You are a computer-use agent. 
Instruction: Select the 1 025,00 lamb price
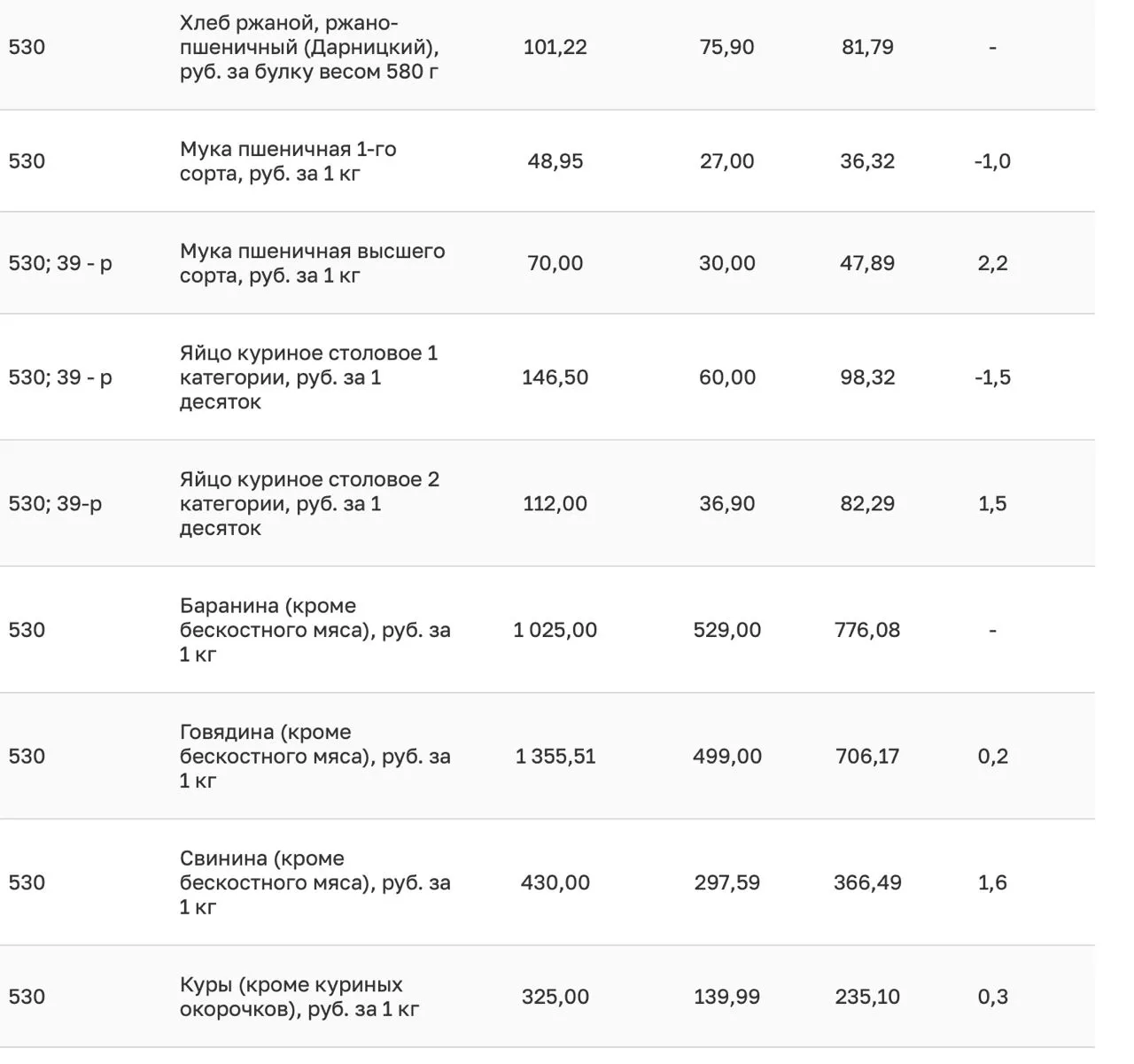[555, 630]
